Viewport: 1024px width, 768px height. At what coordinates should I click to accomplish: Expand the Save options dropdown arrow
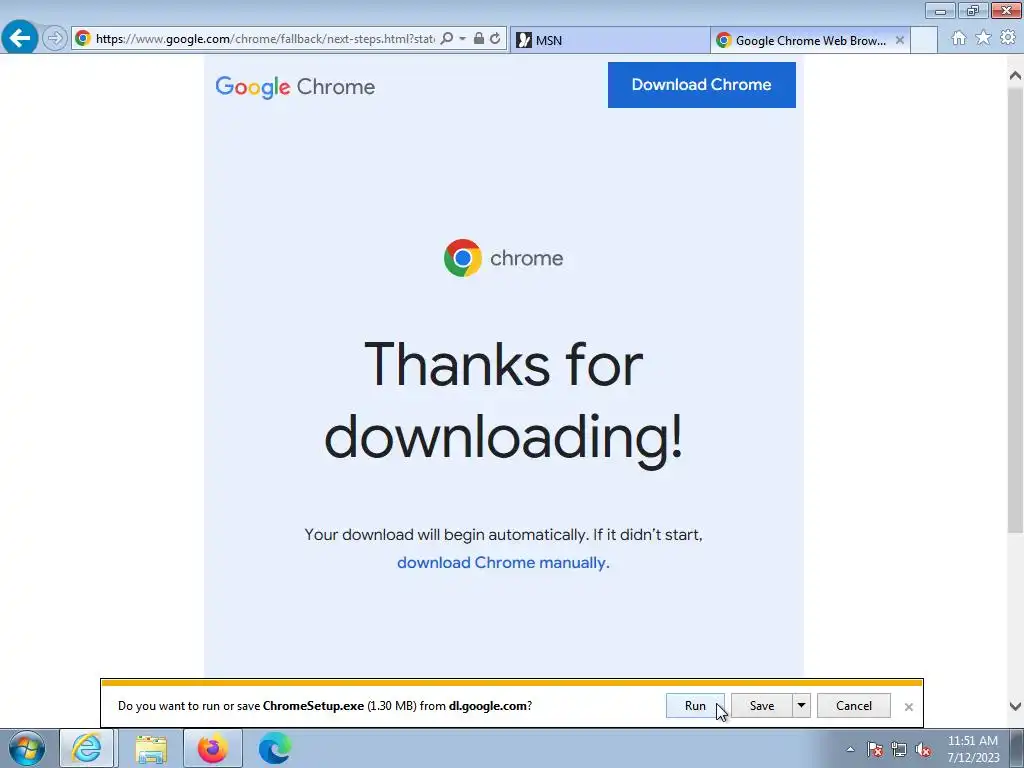pyautogui.click(x=801, y=706)
